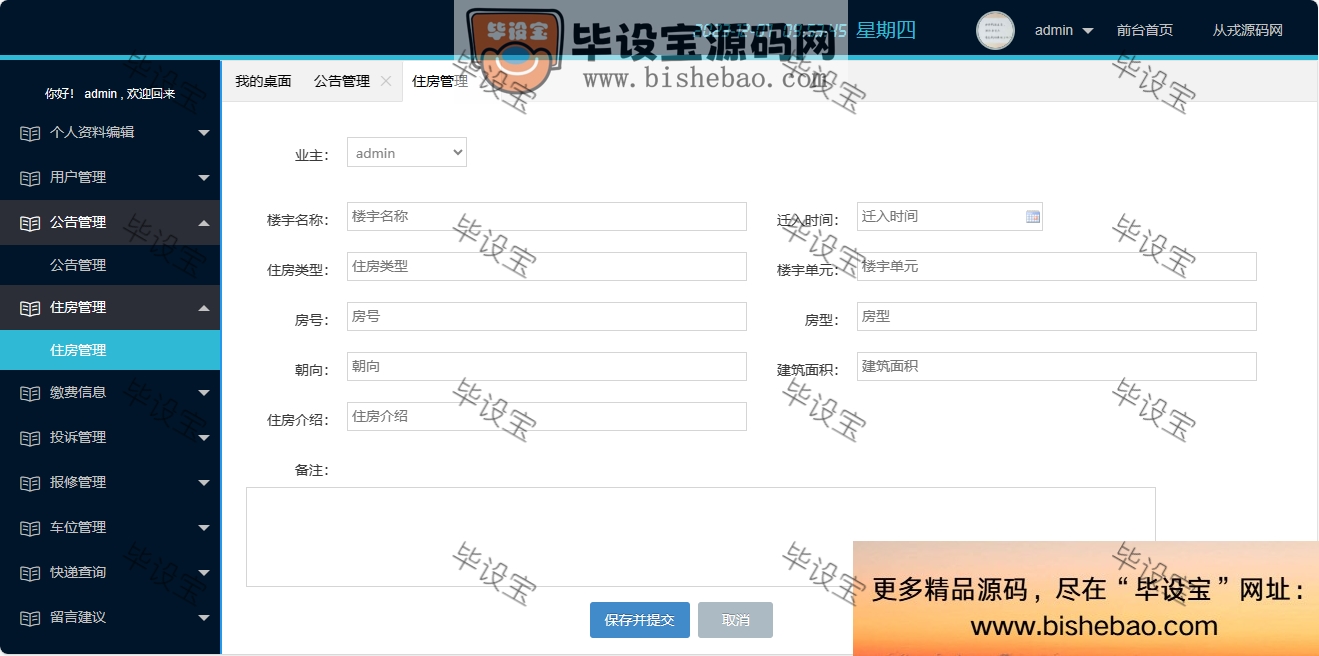Focus the 楼宇单元 input field
The image size is (1319, 656).
(x=1057, y=266)
